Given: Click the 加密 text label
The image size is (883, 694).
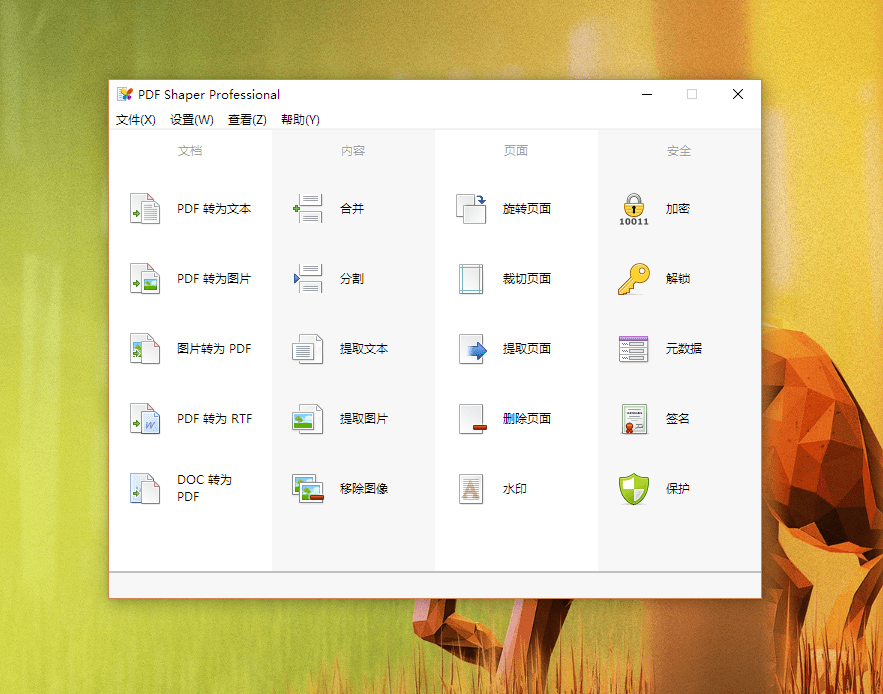Looking at the screenshot, I should pyautogui.click(x=677, y=208).
